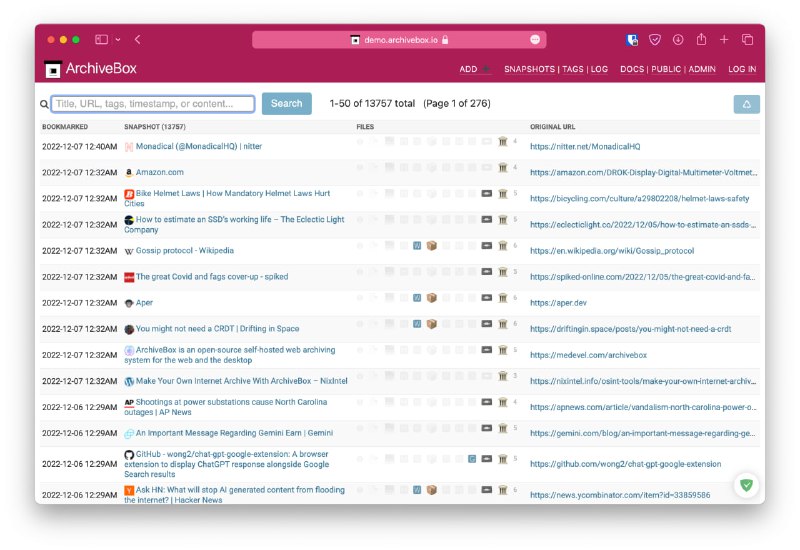The image size is (800, 550).
Task: Open Safari downloads icon
Action: tap(677, 39)
